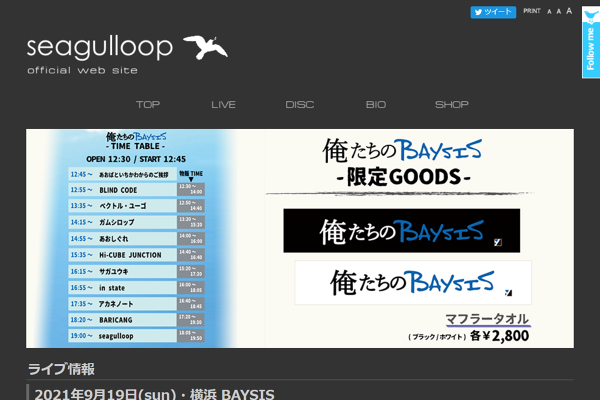600x400 pixels.
Task: Click the black BAYSIS towel image
Action: coord(401,230)
